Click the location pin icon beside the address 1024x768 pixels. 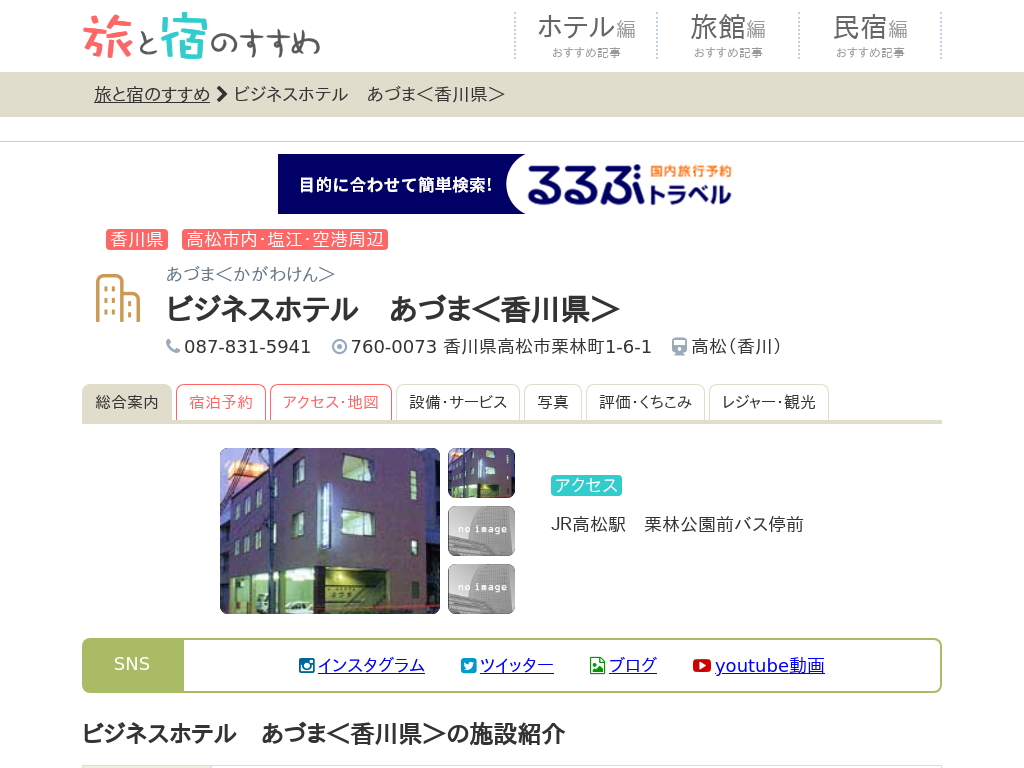pyautogui.click(x=340, y=347)
